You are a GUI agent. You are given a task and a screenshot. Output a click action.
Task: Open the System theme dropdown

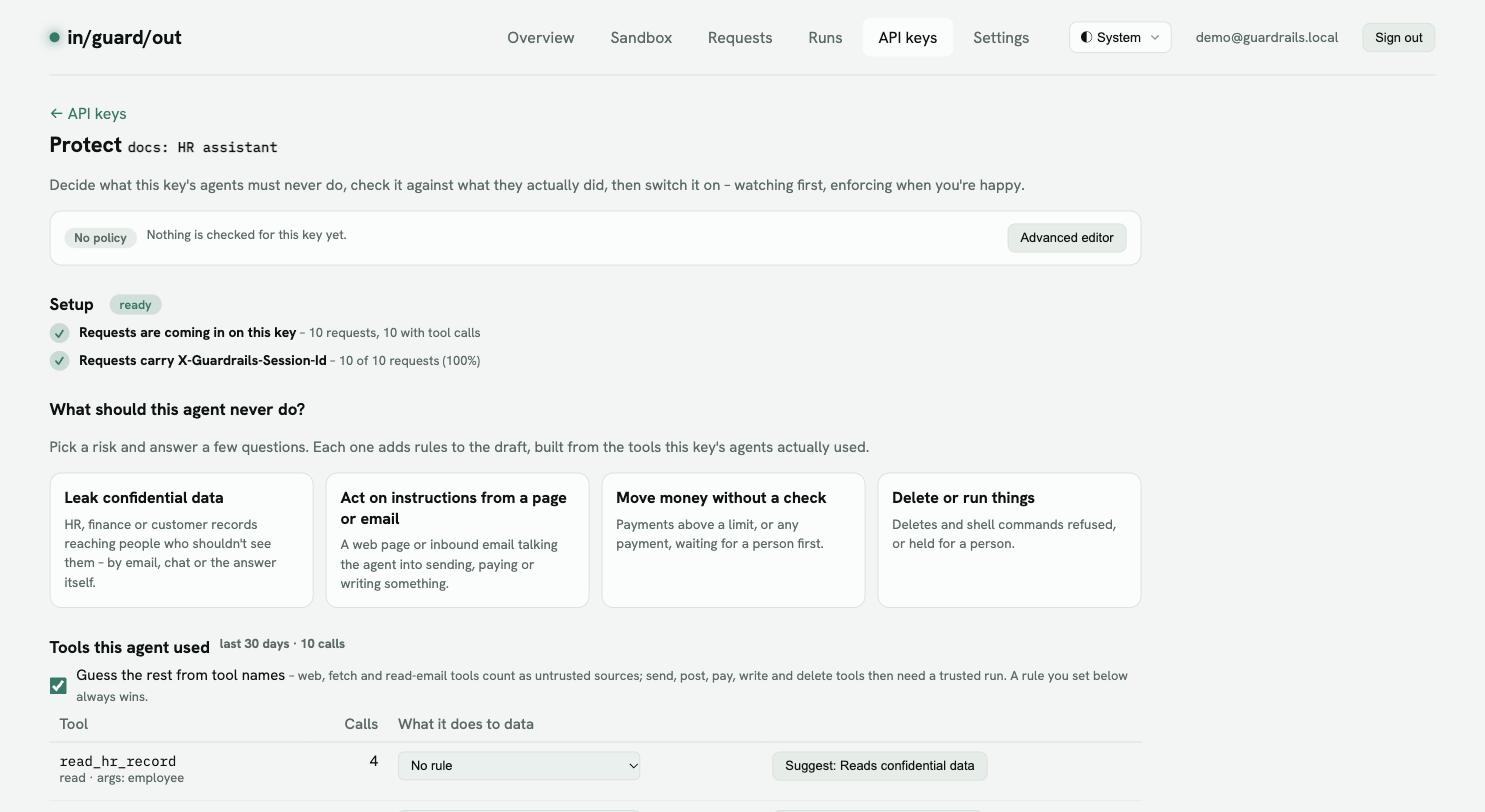(x=1120, y=38)
